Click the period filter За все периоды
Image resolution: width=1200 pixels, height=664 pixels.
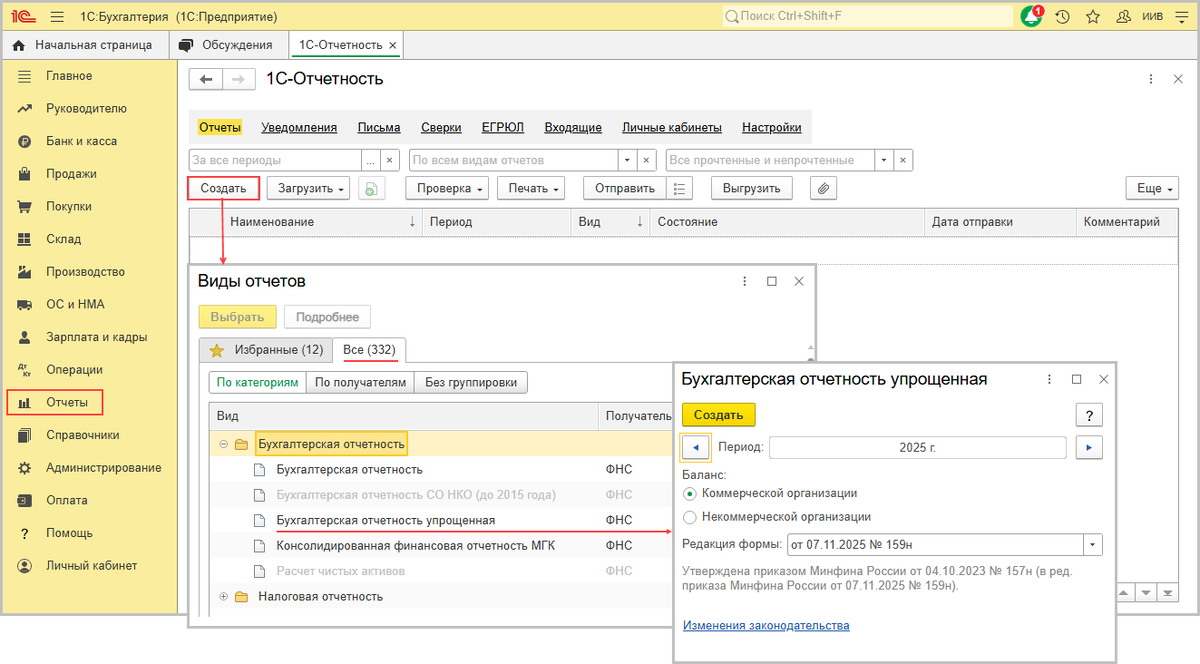click(275, 160)
